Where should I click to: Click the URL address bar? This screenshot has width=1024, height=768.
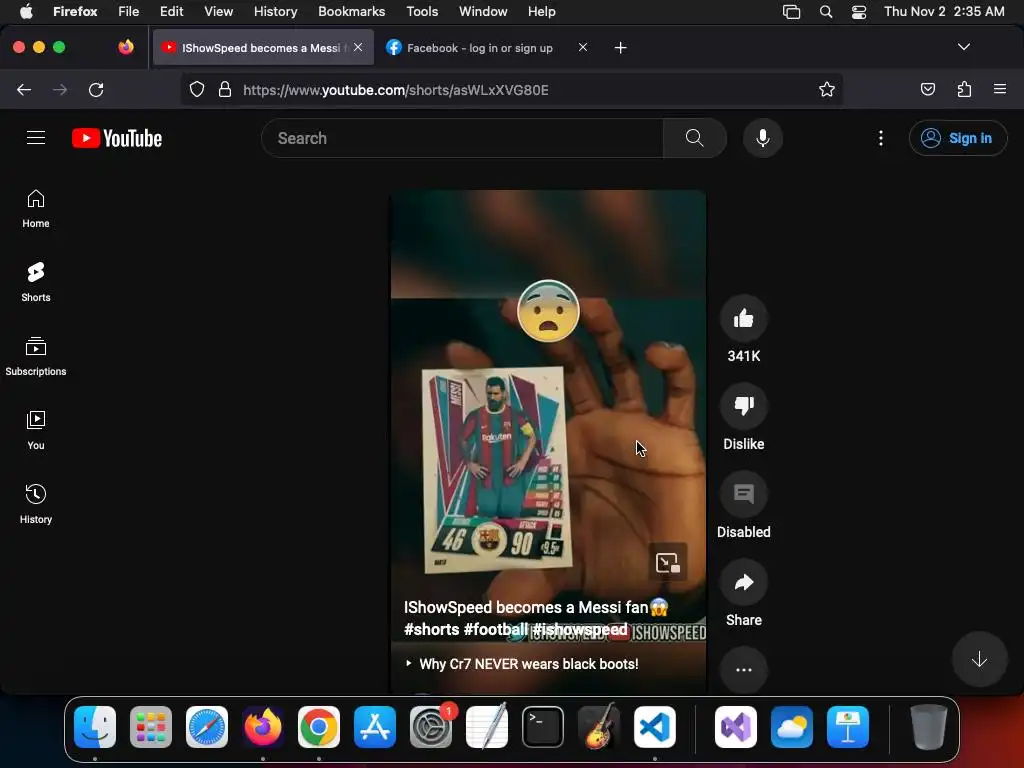[x=511, y=89]
